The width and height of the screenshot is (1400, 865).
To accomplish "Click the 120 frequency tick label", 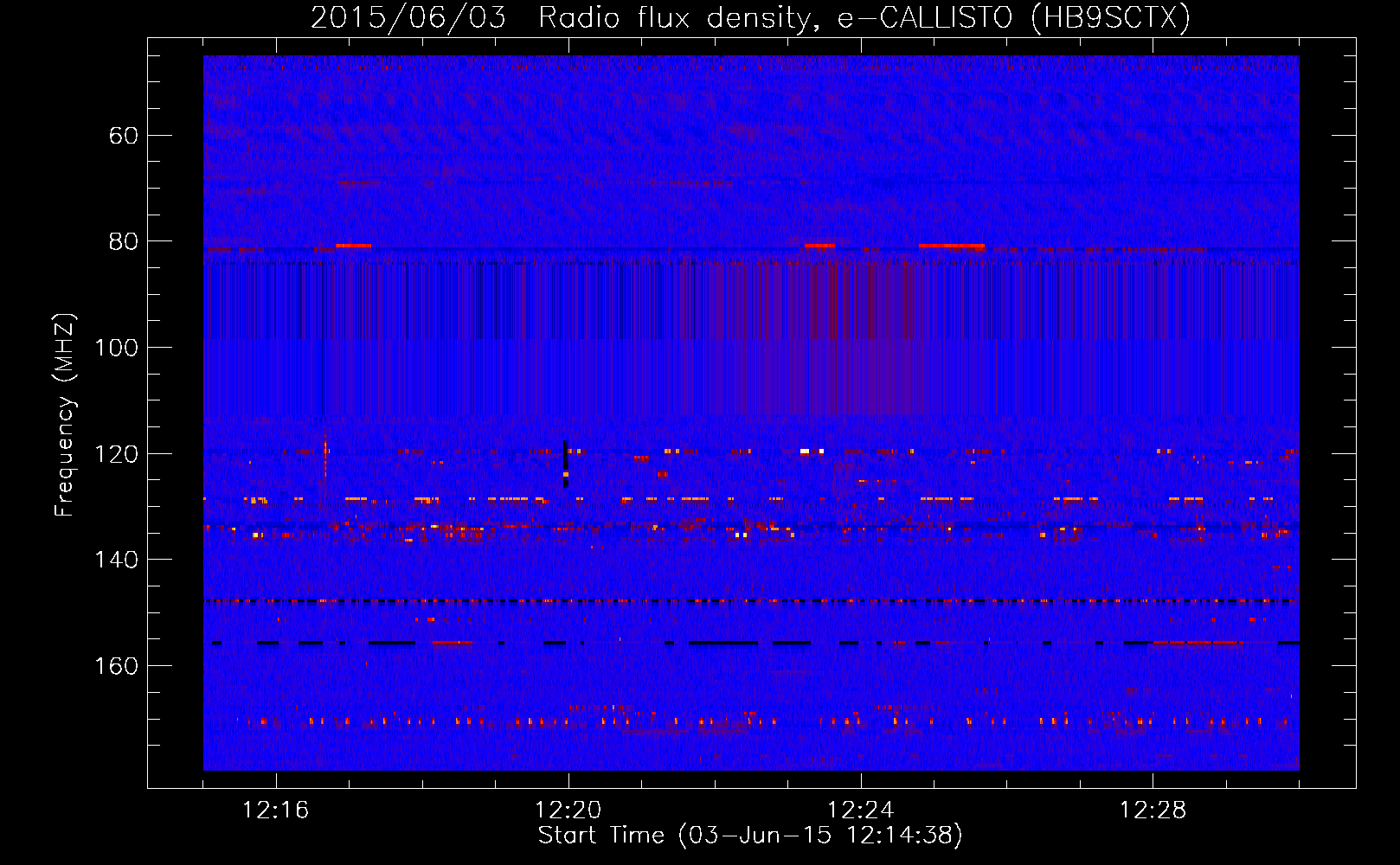I will 117,454.
